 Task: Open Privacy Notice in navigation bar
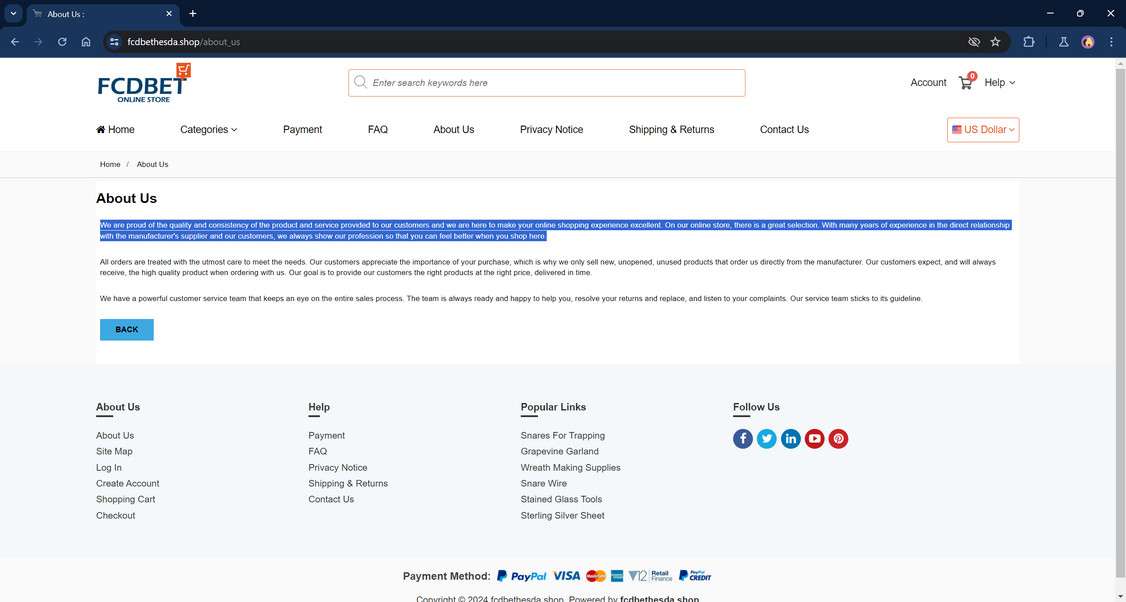pyautogui.click(x=552, y=129)
